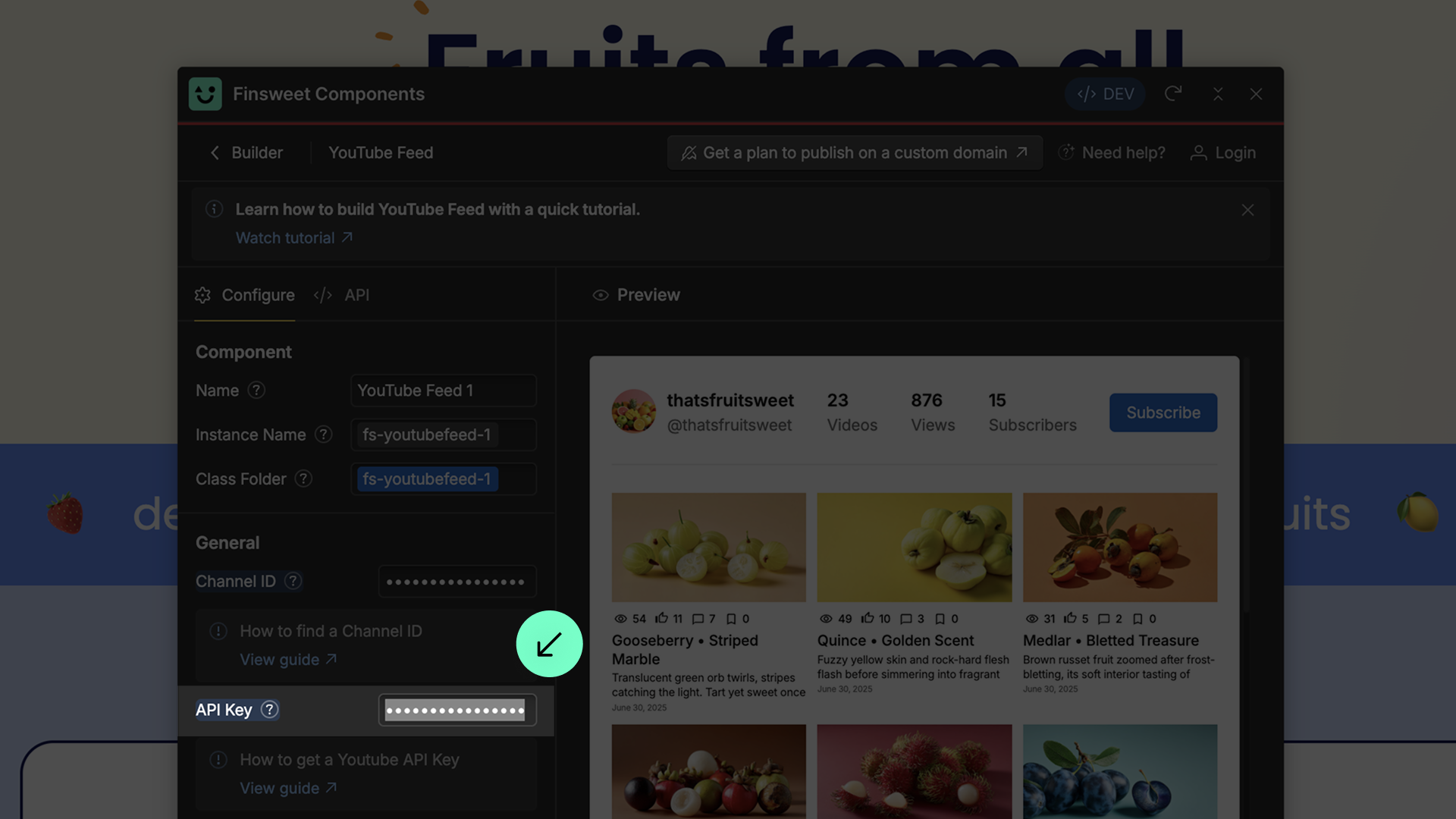This screenshot has height=819, width=1456.
Task: Click the Medlar • Bletted Treasure title
Action: 1111,641
